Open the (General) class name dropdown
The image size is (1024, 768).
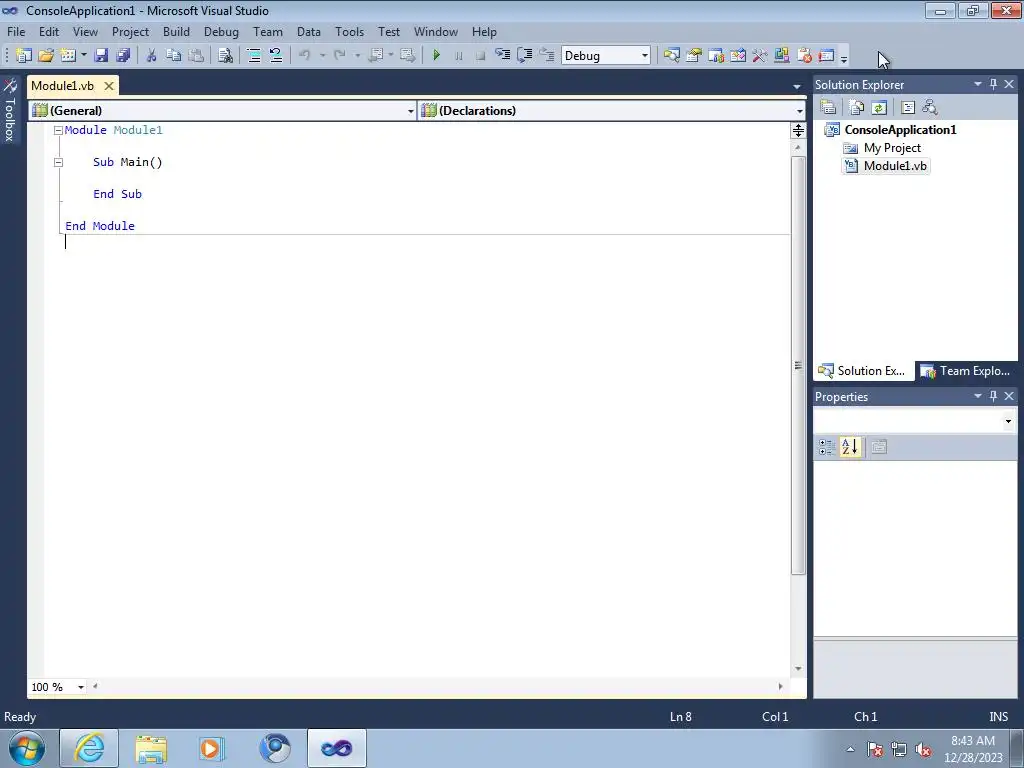click(410, 111)
